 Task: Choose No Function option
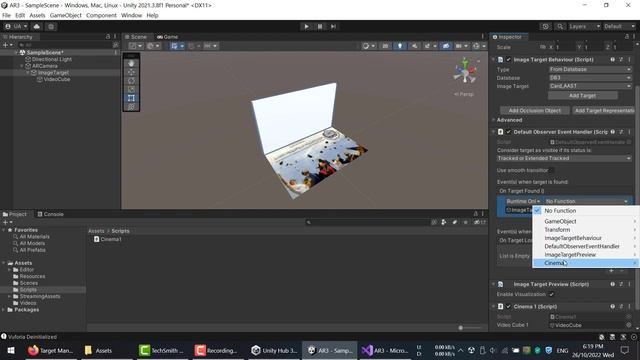point(585,211)
